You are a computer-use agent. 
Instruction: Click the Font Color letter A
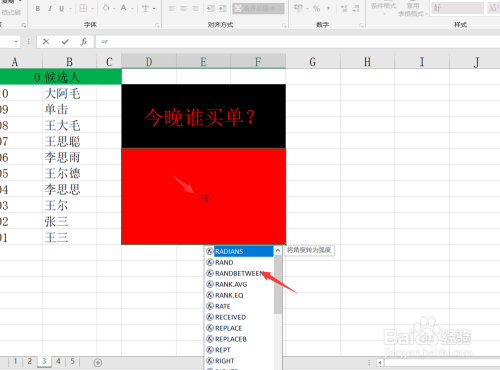pos(124,8)
